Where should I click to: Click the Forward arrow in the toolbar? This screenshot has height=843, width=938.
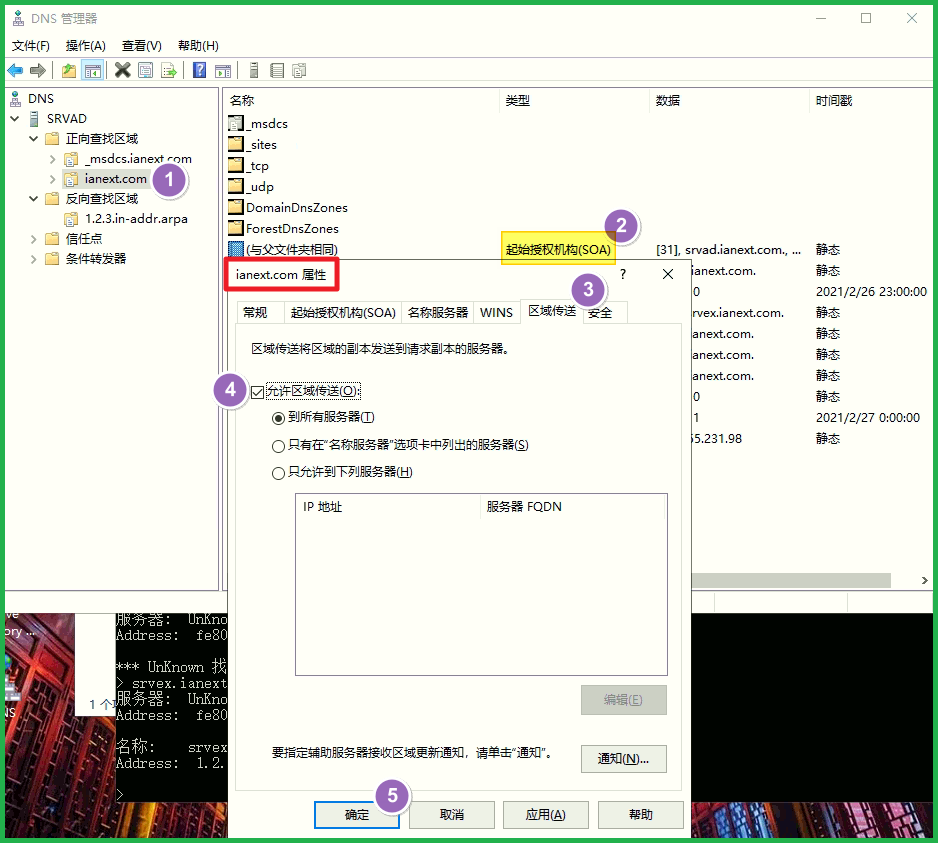click(x=38, y=71)
